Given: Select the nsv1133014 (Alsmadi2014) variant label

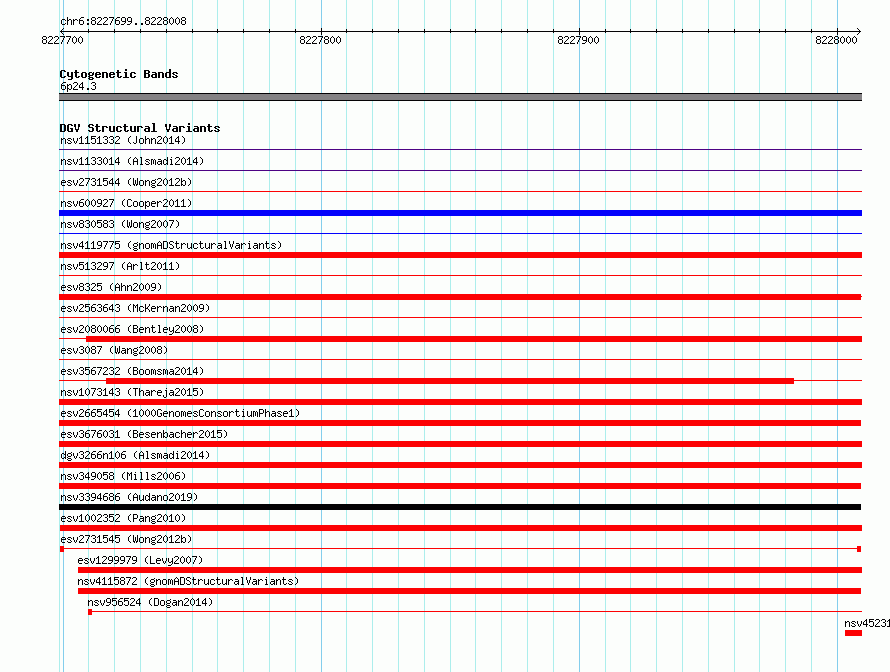Looking at the screenshot, I should [x=132, y=161].
